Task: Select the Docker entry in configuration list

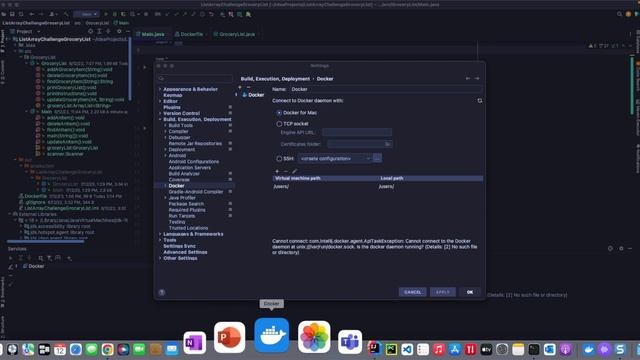Action: (x=253, y=95)
